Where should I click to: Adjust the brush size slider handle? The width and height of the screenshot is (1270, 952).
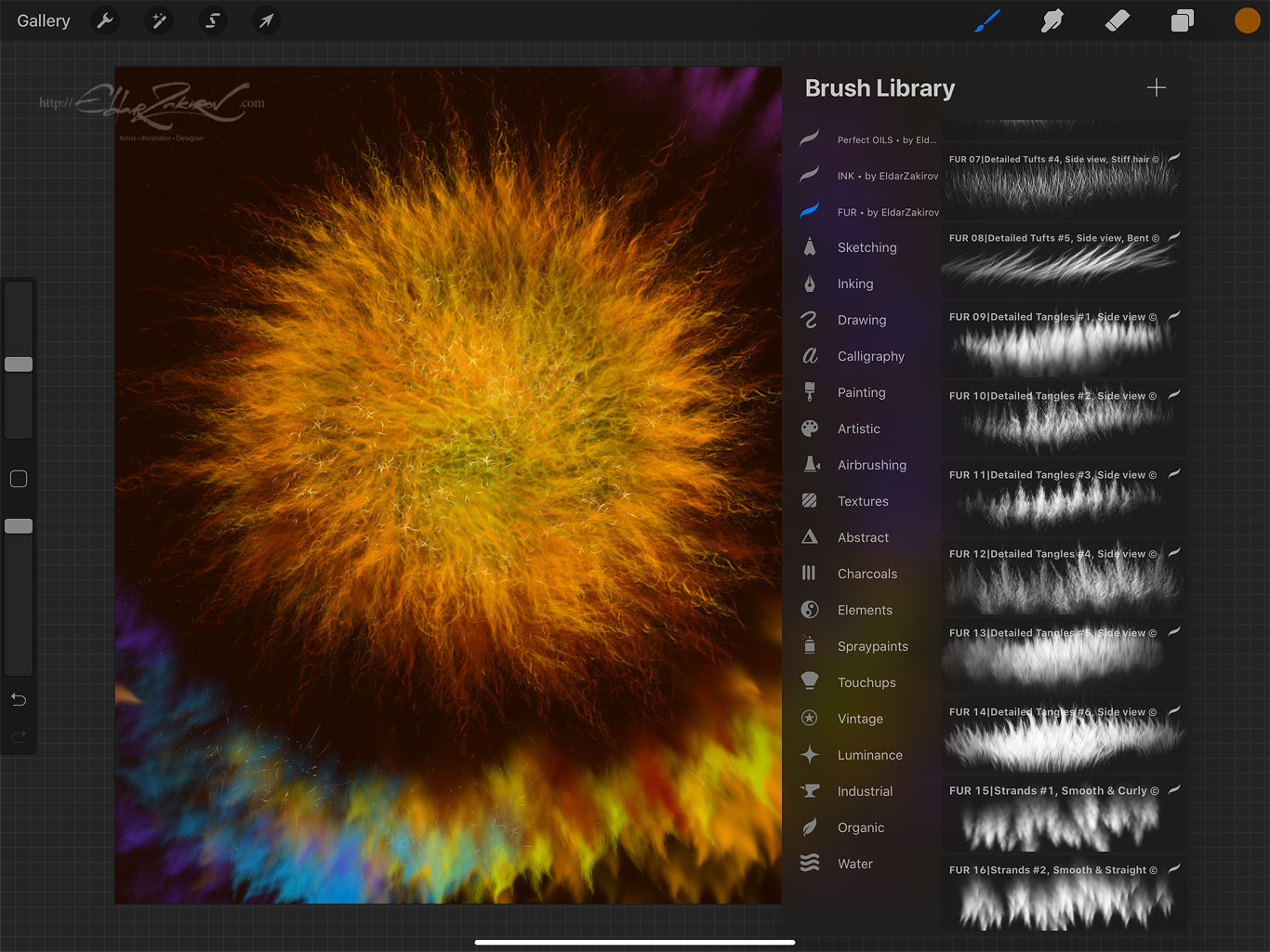[x=19, y=364]
